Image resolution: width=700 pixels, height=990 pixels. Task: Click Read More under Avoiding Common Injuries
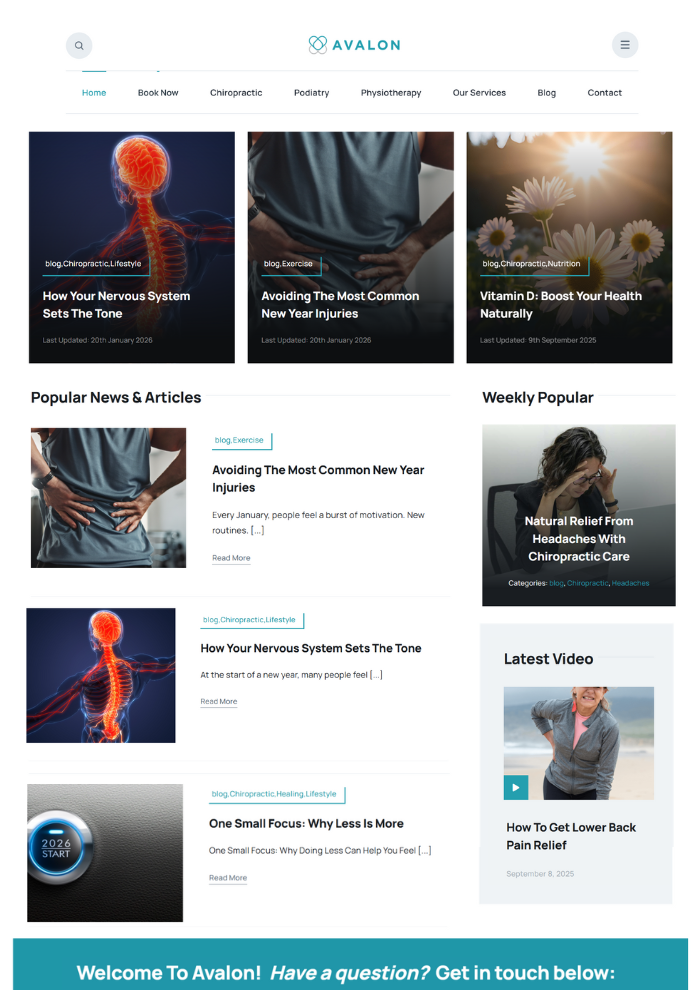pos(231,558)
